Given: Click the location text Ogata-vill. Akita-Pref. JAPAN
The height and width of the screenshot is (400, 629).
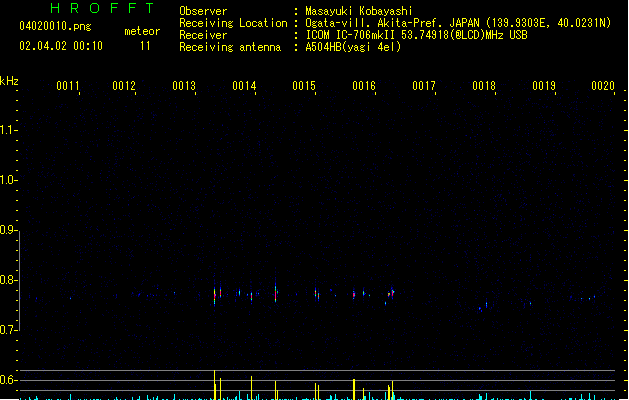Looking at the screenshot, I should 392,23.
